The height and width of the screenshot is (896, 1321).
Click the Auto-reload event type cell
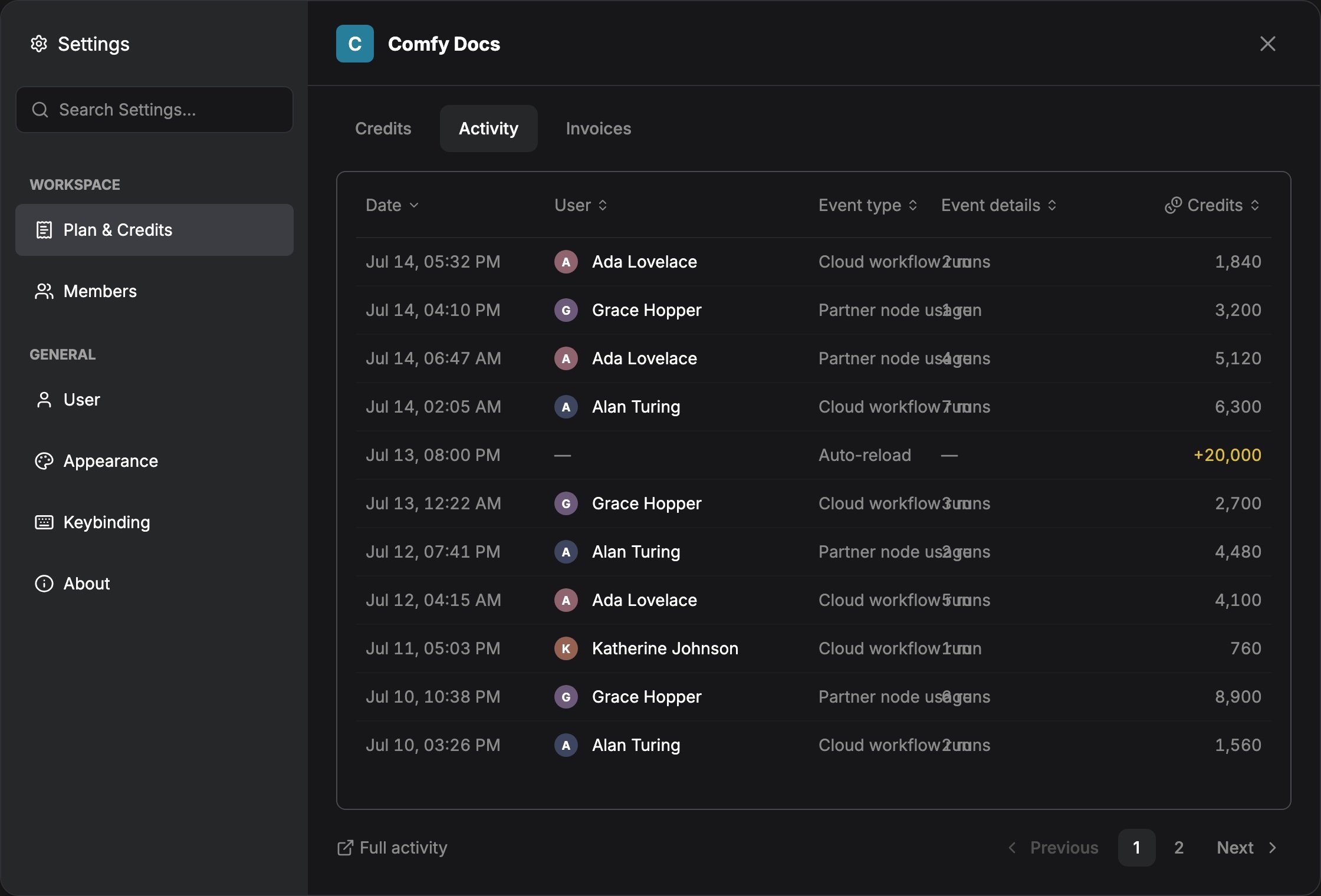click(865, 455)
